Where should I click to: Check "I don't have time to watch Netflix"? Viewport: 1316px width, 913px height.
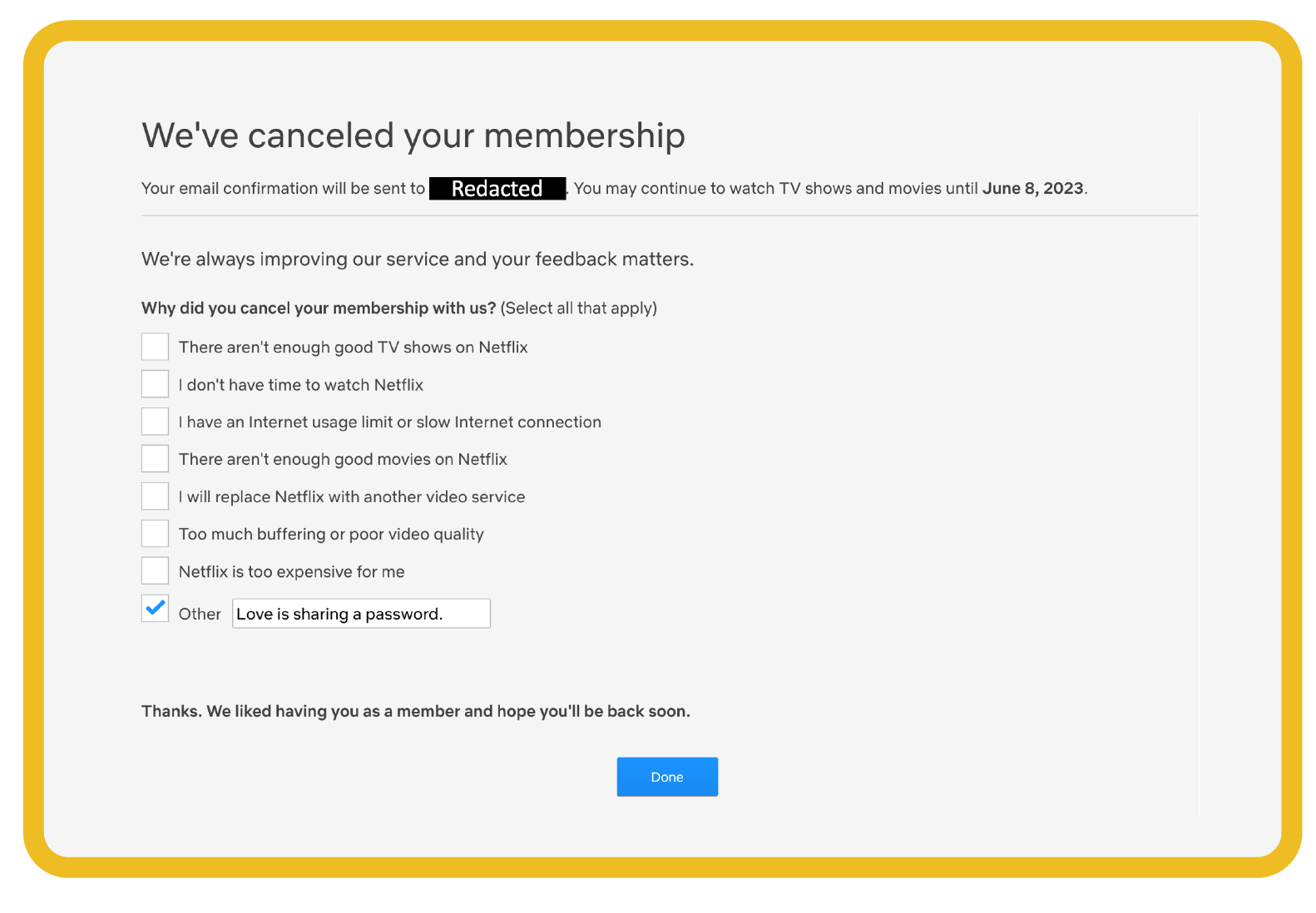coord(155,384)
